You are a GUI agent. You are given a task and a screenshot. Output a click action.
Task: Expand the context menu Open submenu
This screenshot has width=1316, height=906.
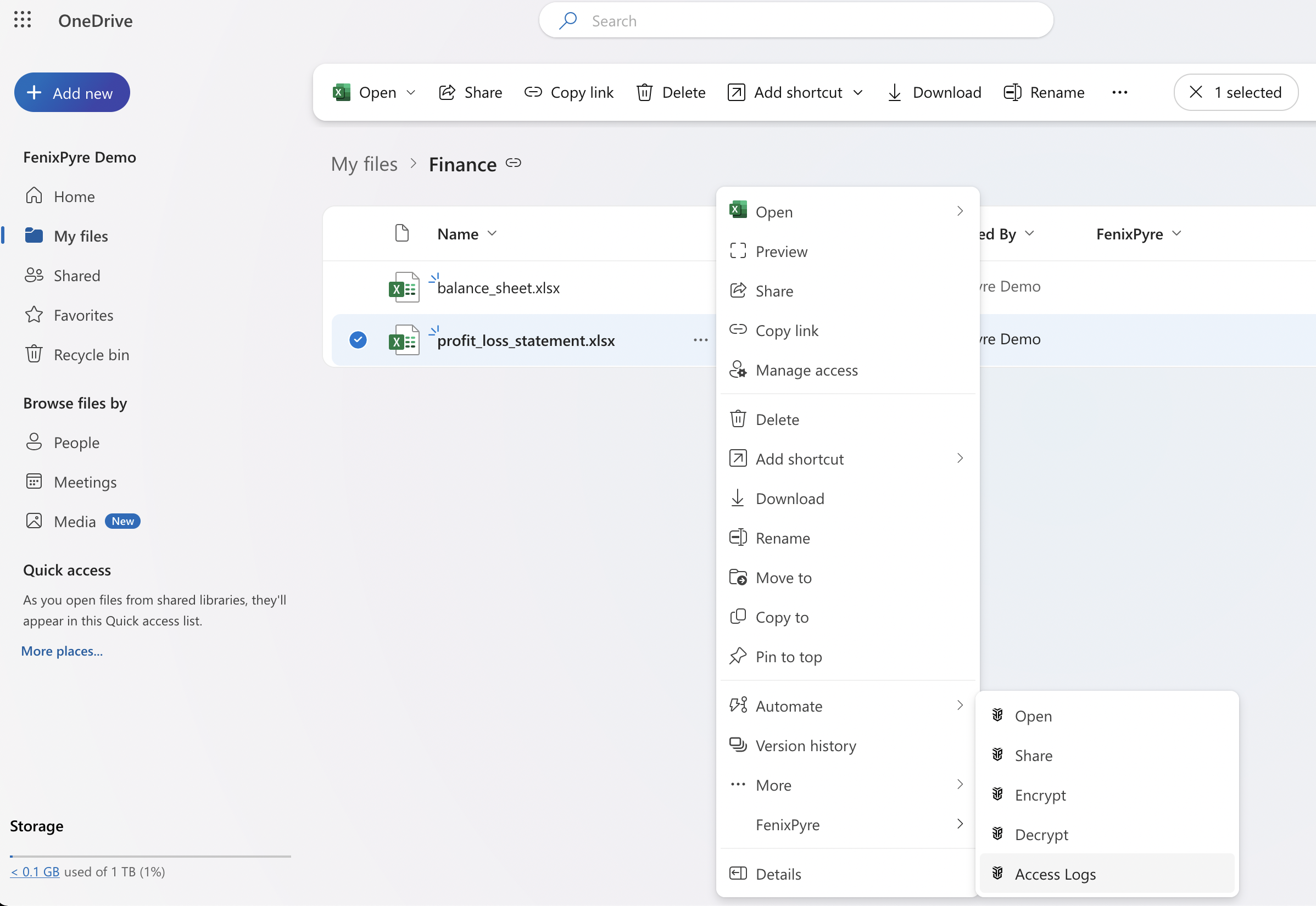click(960, 211)
